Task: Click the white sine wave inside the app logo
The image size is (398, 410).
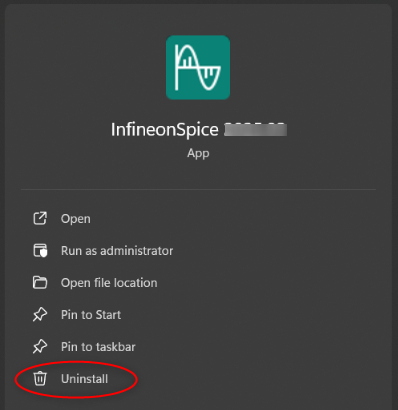Action: pyautogui.click(x=198, y=67)
